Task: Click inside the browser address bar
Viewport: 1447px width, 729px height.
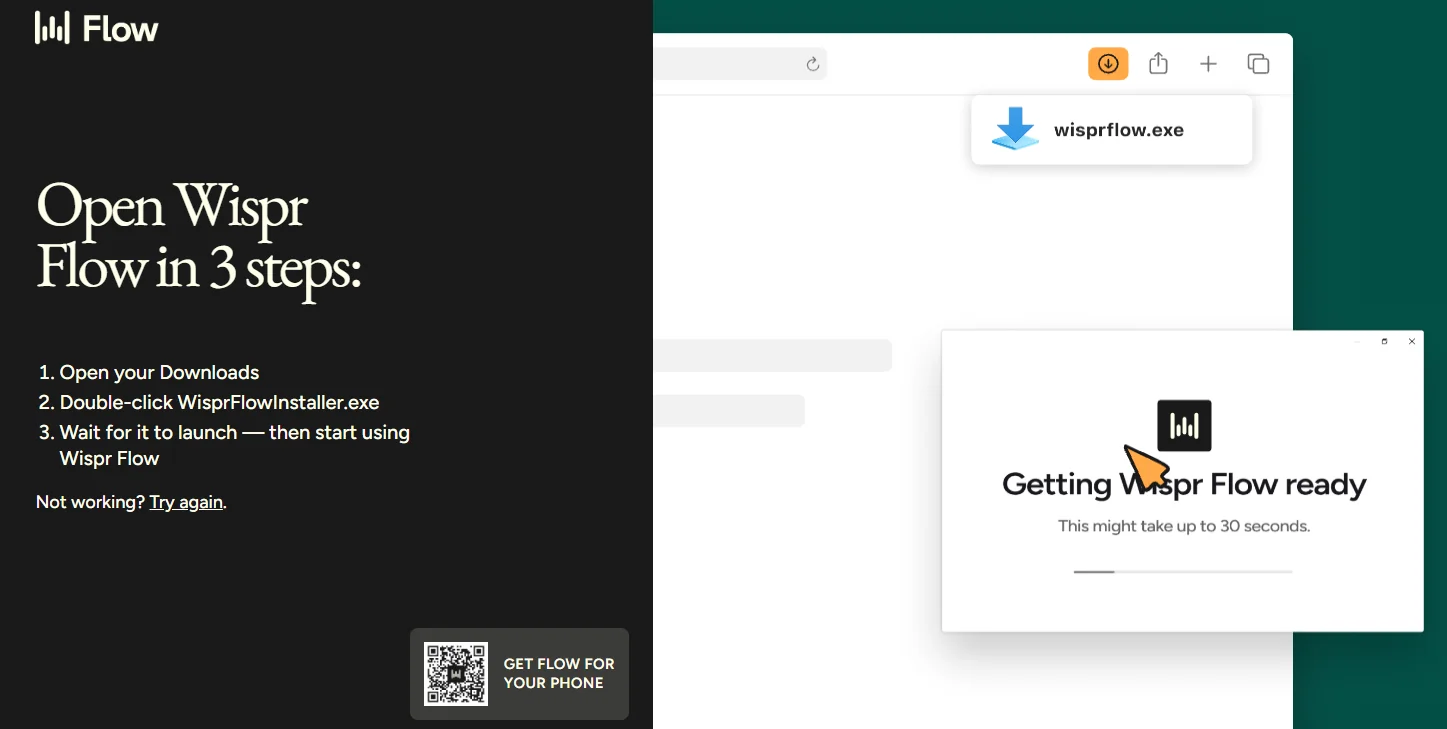Action: point(740,65)
